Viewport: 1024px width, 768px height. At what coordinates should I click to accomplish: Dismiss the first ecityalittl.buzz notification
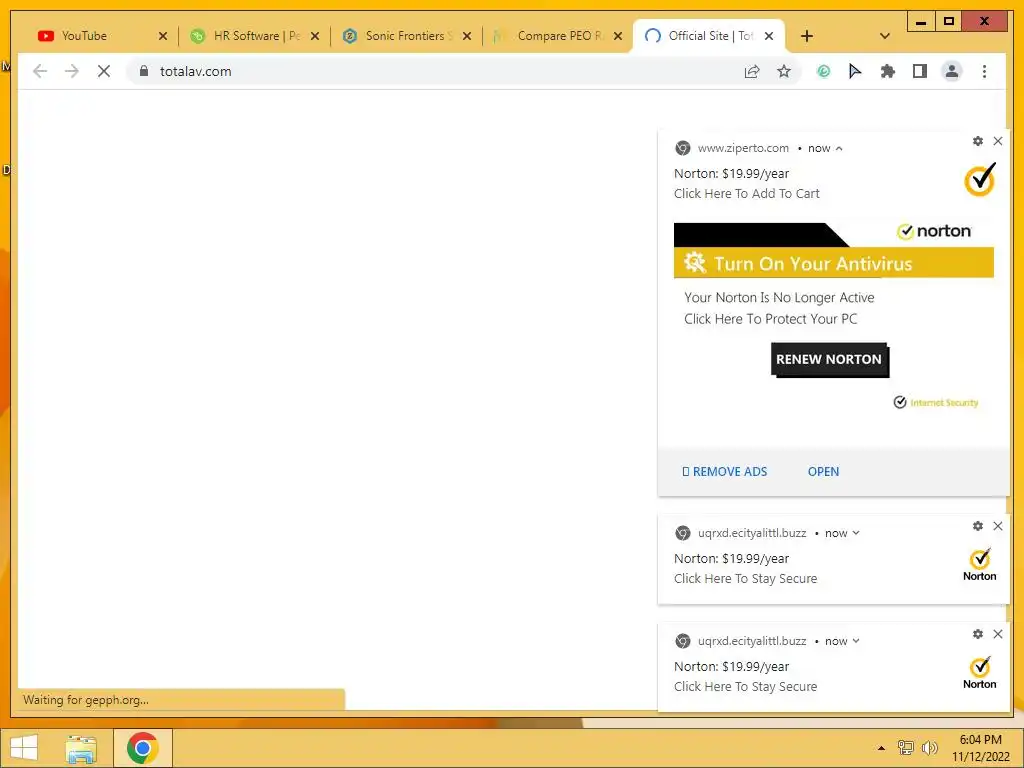pyautogui.click(x=998, y=526)
